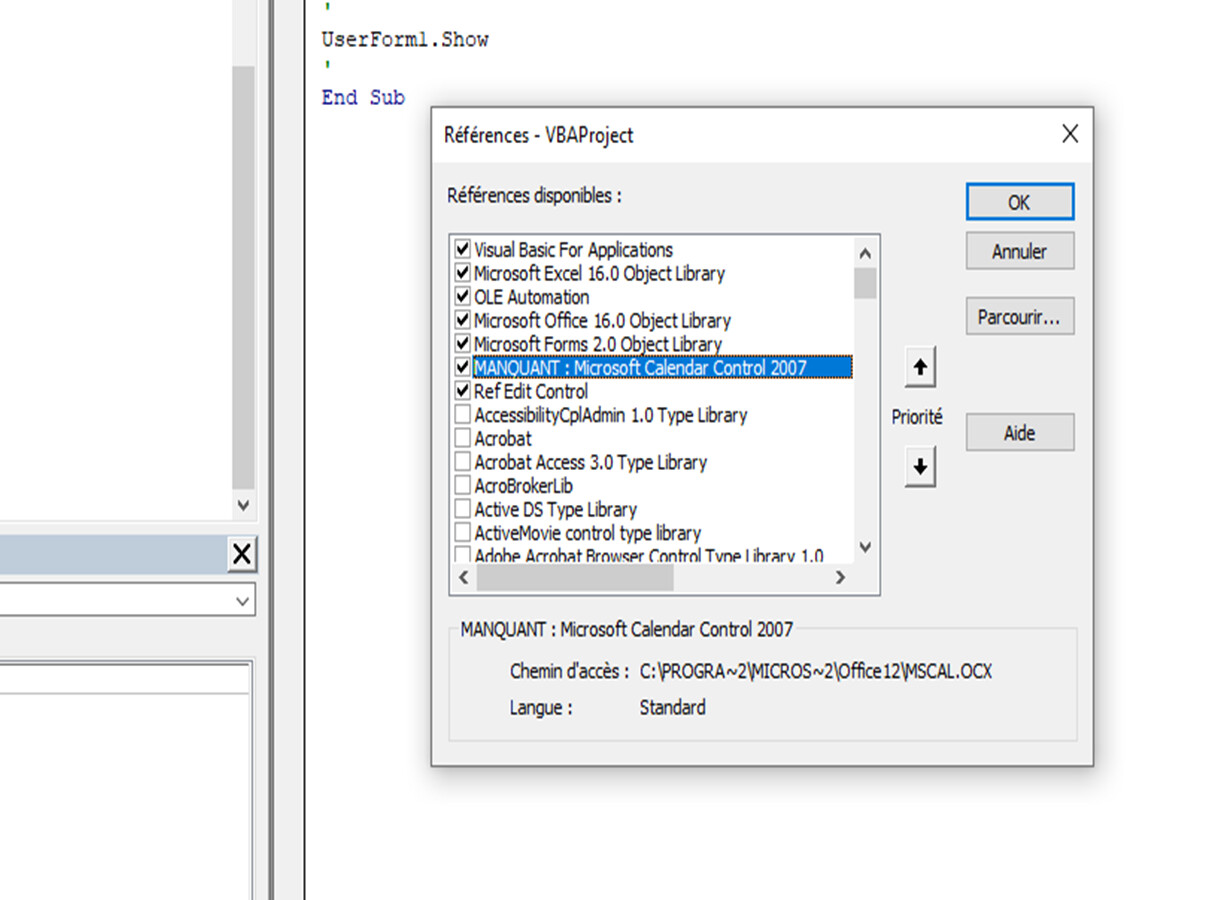Open Parcourir... to browse for a reference
Image resolution: width=1230 pixels, height=900 pixels.
pos(1019,317)
